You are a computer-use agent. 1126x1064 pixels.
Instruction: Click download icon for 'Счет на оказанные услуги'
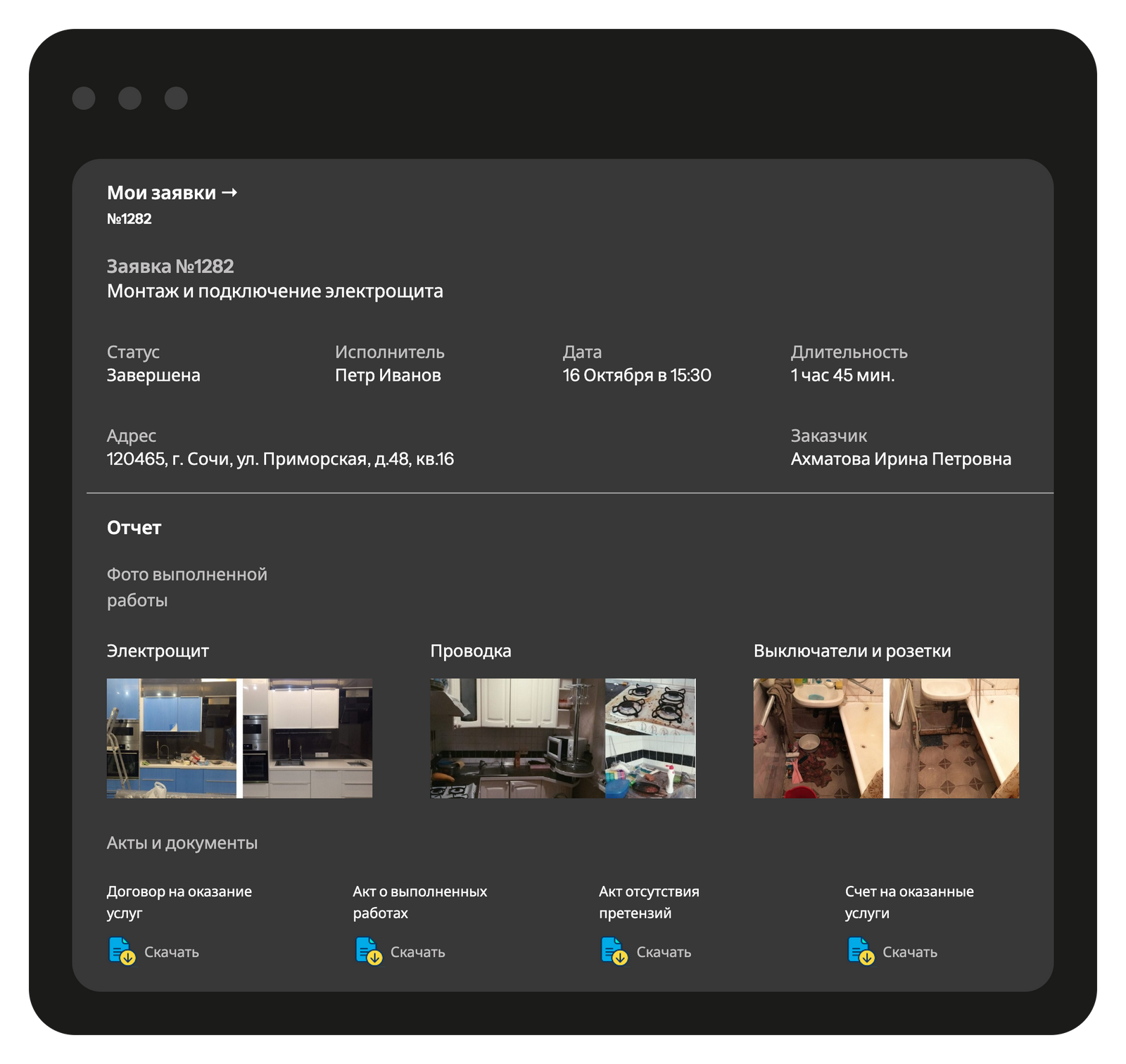[x=861, y=951]
